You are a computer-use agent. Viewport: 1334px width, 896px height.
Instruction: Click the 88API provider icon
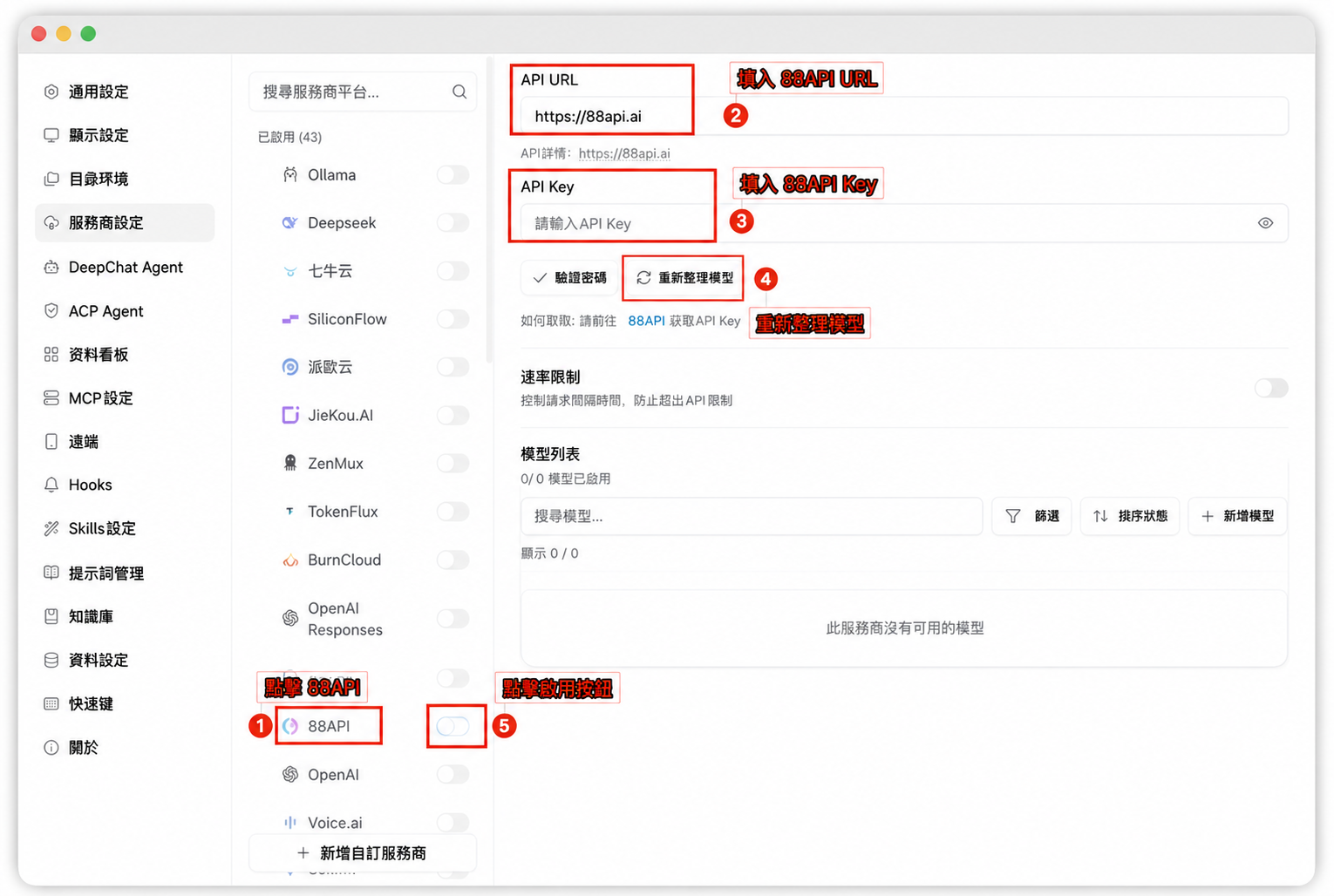[x=290, y=726]
